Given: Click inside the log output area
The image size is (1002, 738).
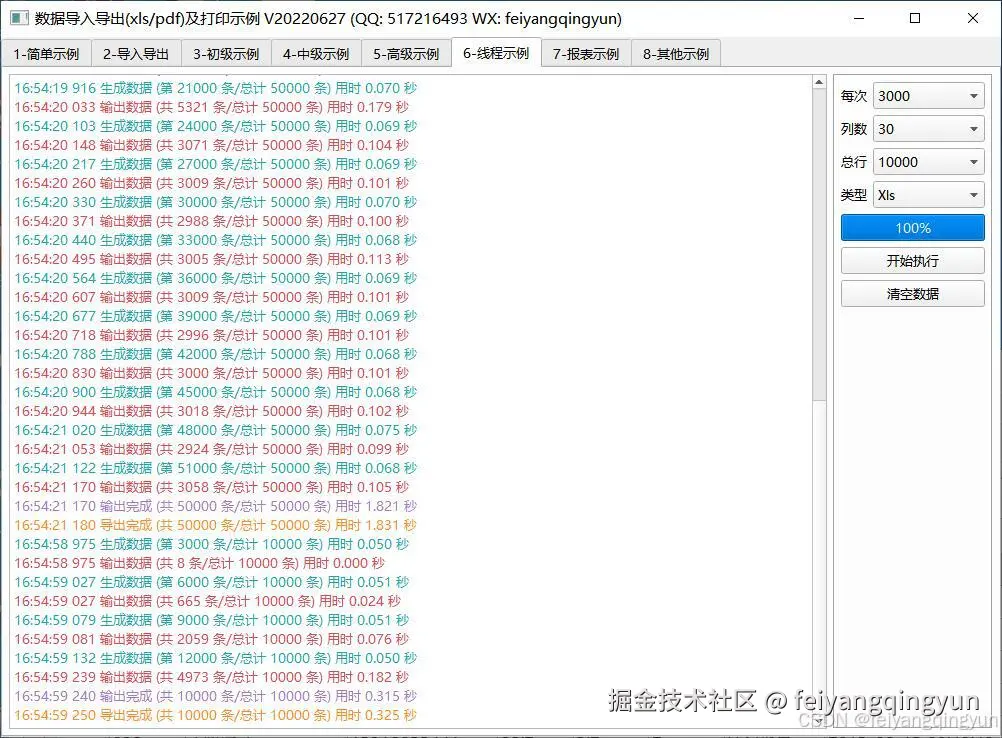Looking at the screenshot, I should click(x=400, y=400).
